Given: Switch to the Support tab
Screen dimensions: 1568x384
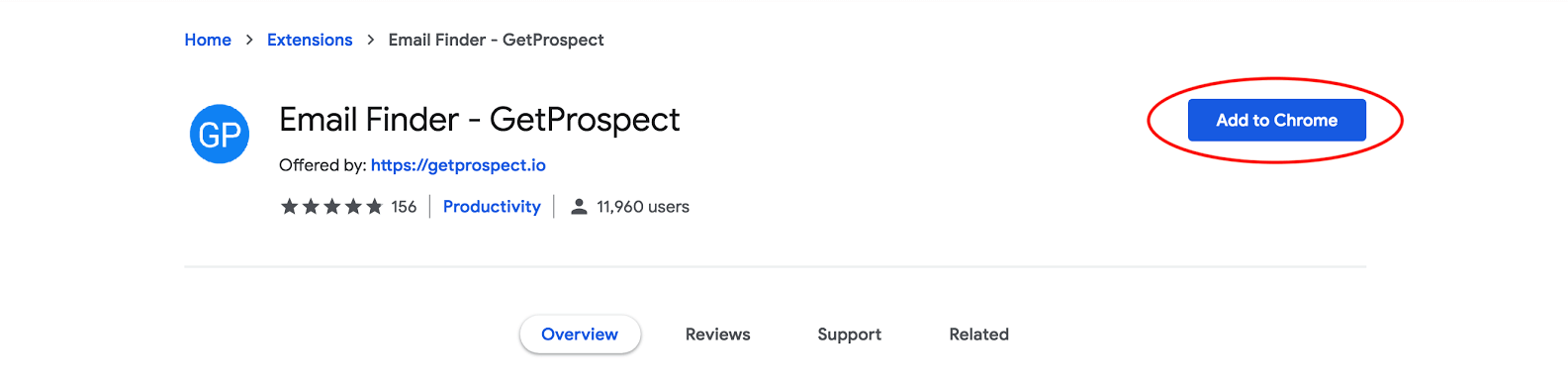Looking at the screenshot, I should [850, 335].
